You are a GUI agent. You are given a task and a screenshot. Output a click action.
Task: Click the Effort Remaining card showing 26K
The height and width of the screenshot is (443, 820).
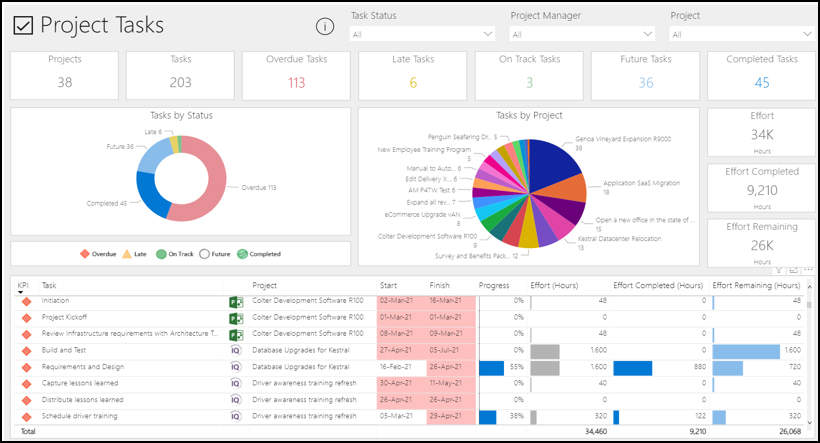pos(761,243)
